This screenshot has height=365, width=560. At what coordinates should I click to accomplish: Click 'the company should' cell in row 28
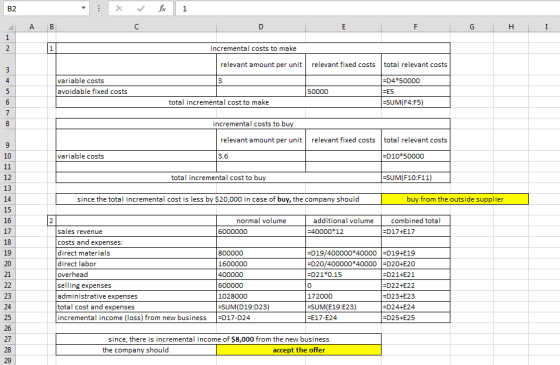click(136, 350)
